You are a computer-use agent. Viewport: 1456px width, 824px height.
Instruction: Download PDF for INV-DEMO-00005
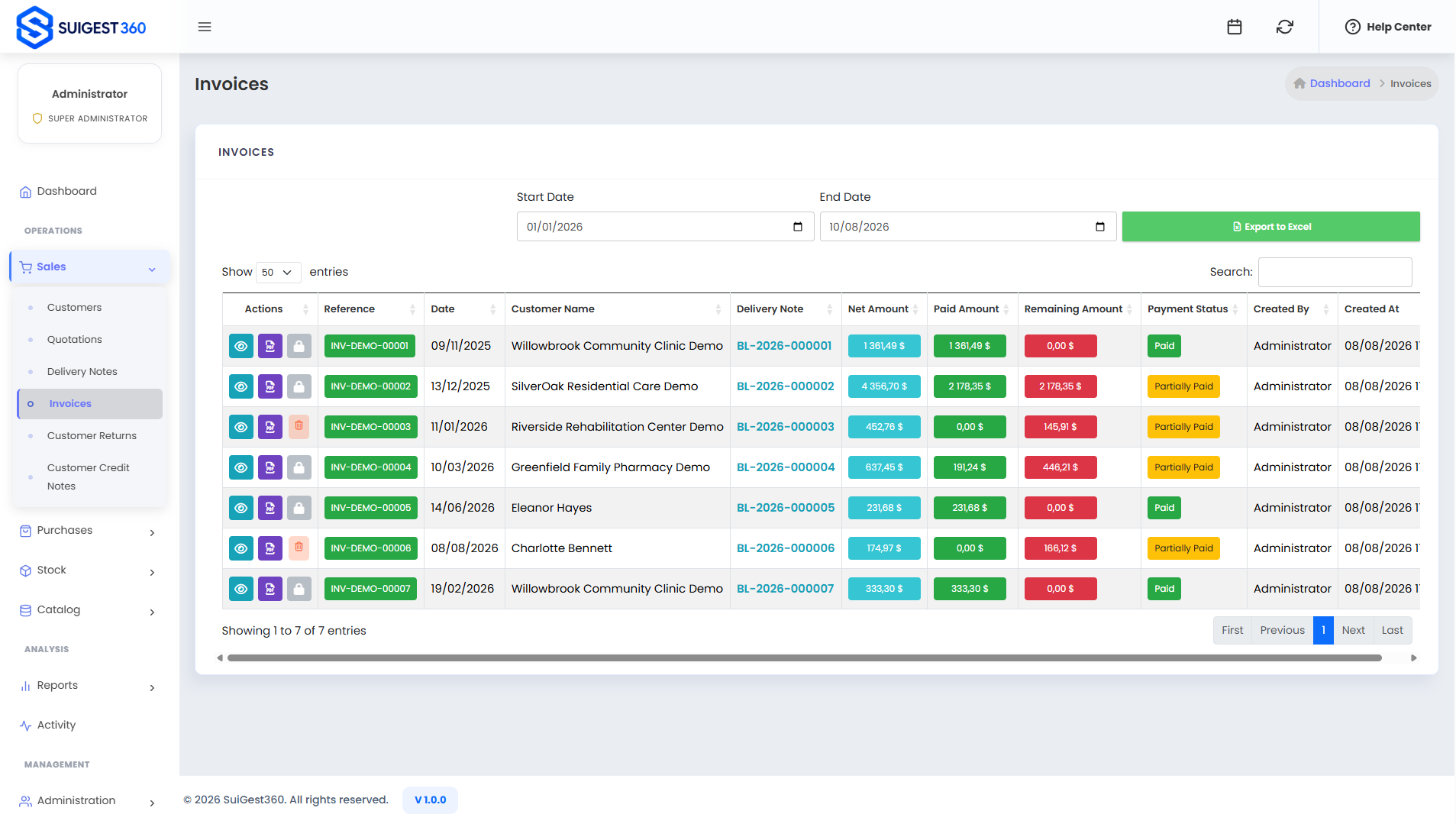click(270, 508)
